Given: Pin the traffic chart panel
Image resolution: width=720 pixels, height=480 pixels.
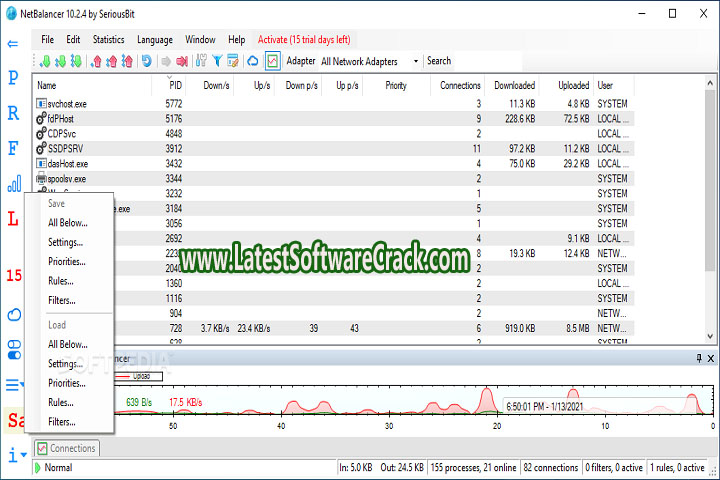Looking at the screenshot, I should (x=699, y=358).
